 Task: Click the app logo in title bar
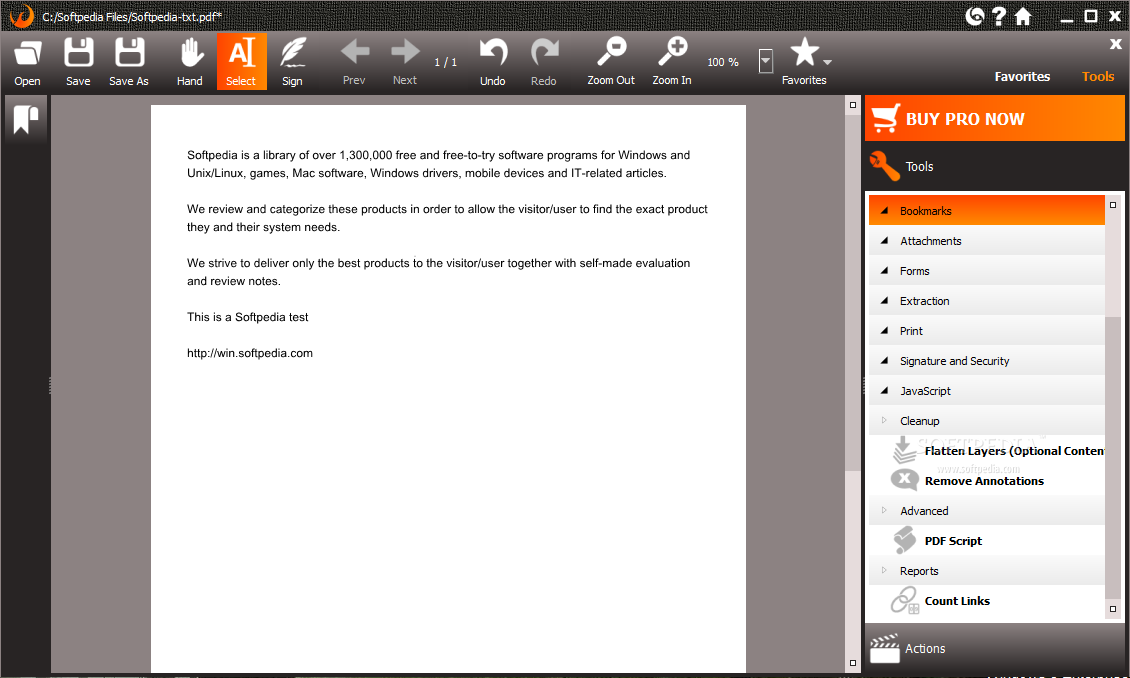(x=22, y=16)
